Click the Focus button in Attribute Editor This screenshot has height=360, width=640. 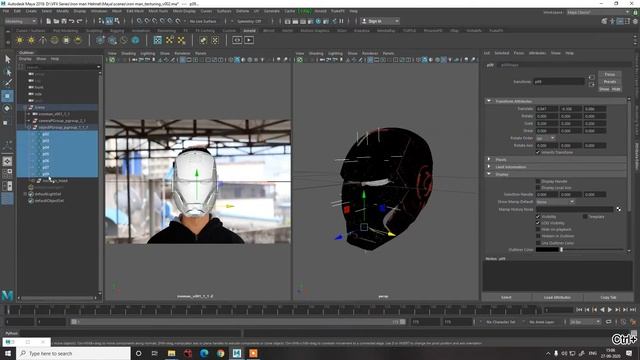(610, 74)
